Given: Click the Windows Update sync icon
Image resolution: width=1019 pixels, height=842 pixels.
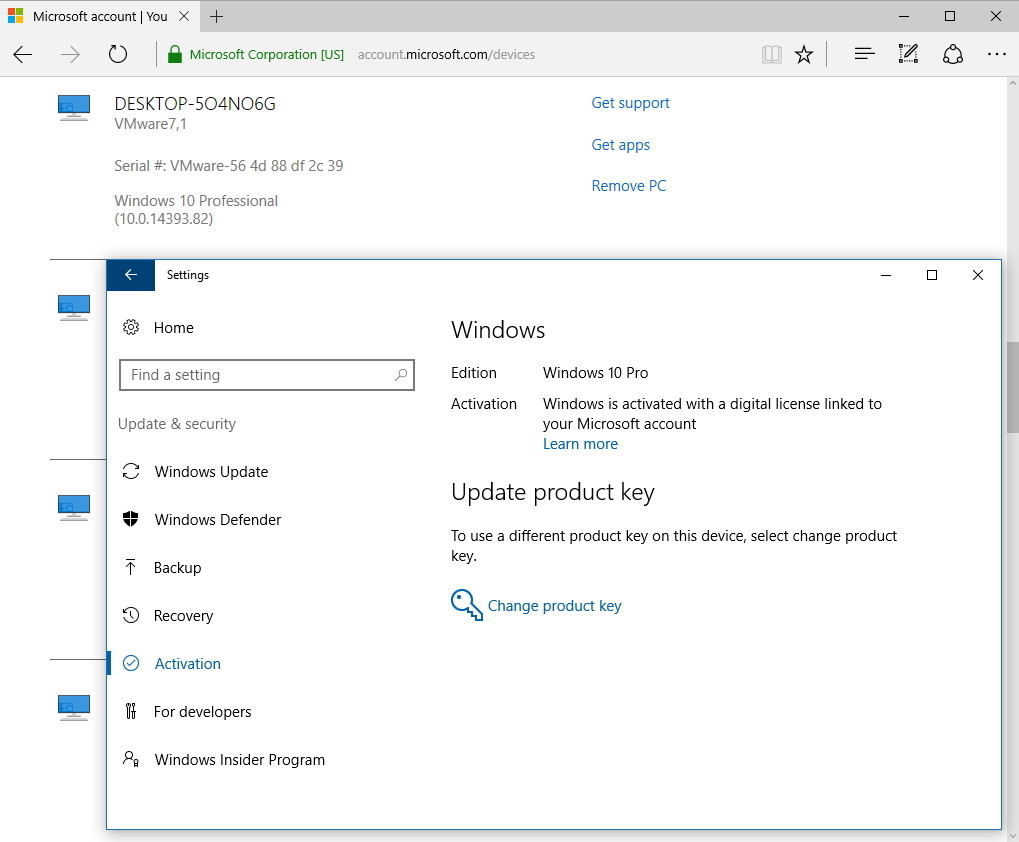Looking at the screenshot, I should (131, 471).
